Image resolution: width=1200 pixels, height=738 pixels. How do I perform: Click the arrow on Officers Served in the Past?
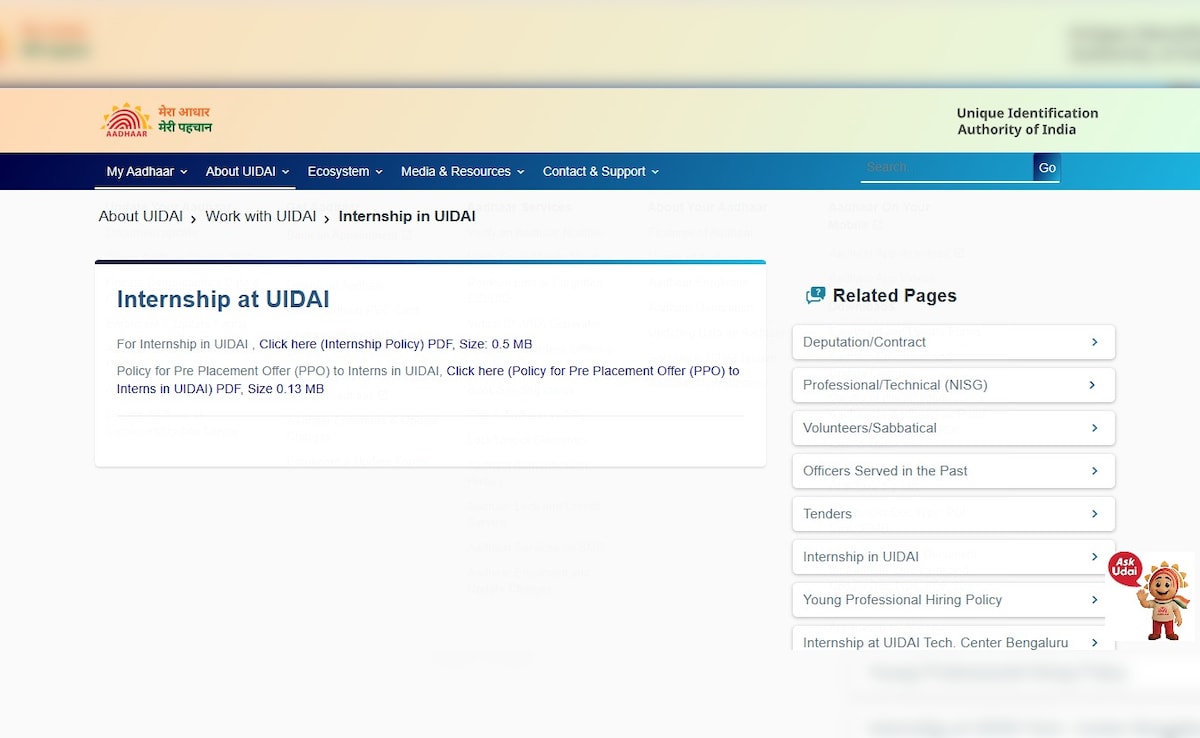click(x=1094, y=471)
